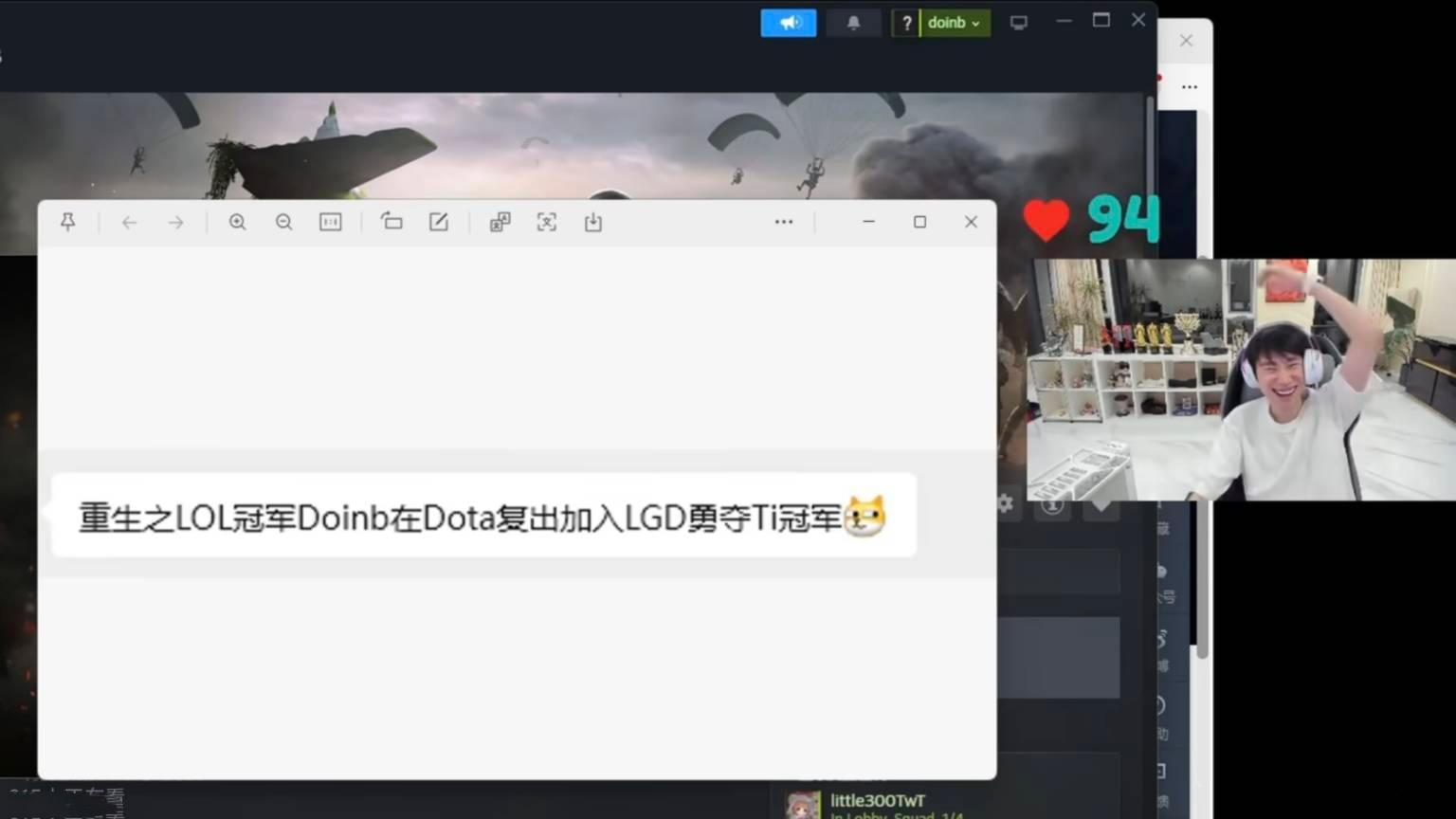1456x819 pixels.
Task: Toggle the help question mark indicator
Action: point(907,22)
